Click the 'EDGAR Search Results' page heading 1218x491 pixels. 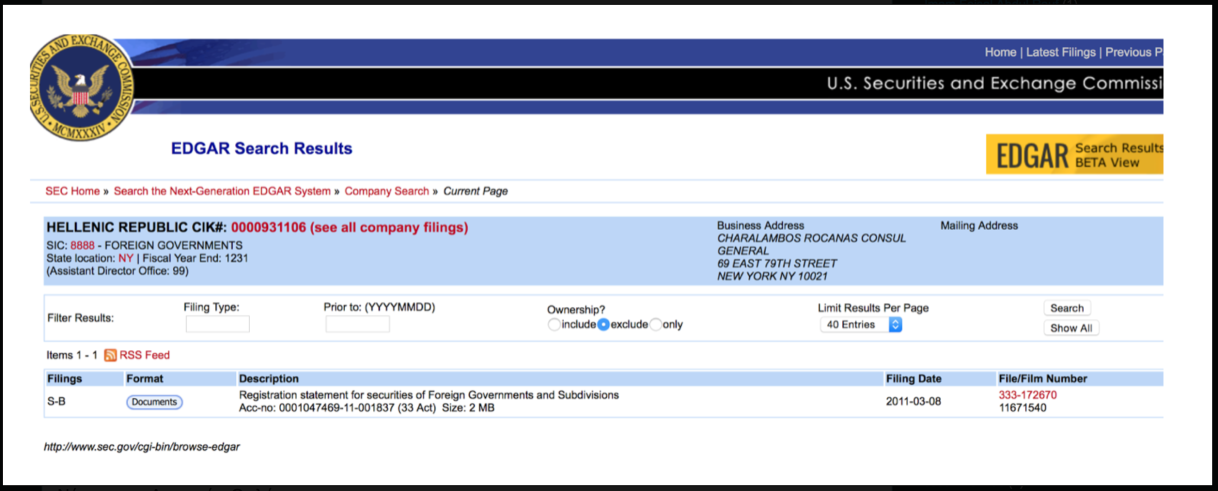click(x=262, y=149)
